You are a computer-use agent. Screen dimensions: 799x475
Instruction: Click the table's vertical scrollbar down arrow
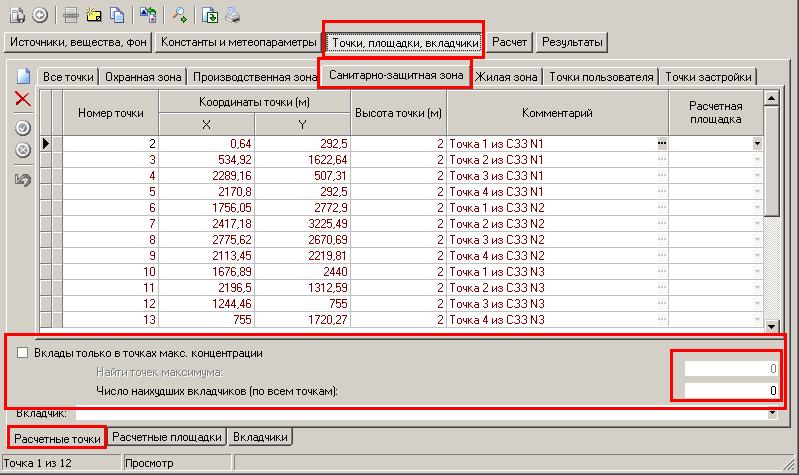[771, 326]
